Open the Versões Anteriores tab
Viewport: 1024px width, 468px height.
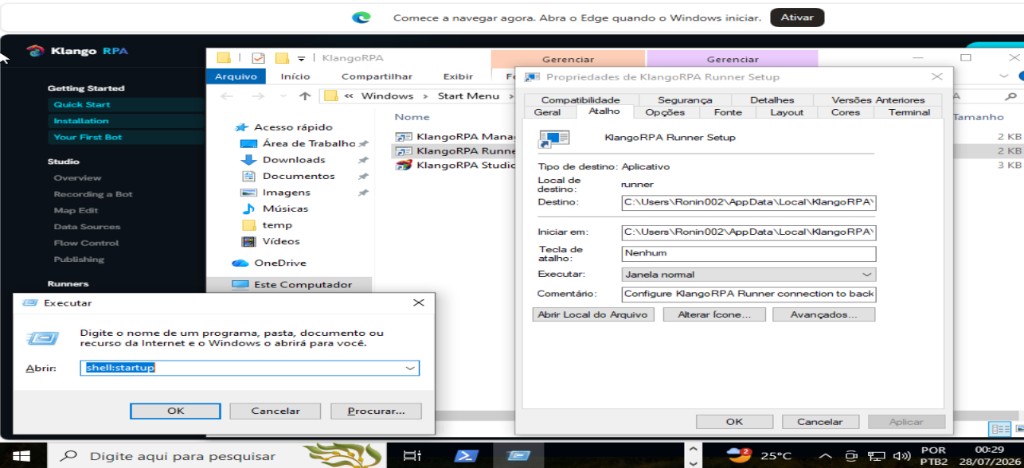coord(878,100)
